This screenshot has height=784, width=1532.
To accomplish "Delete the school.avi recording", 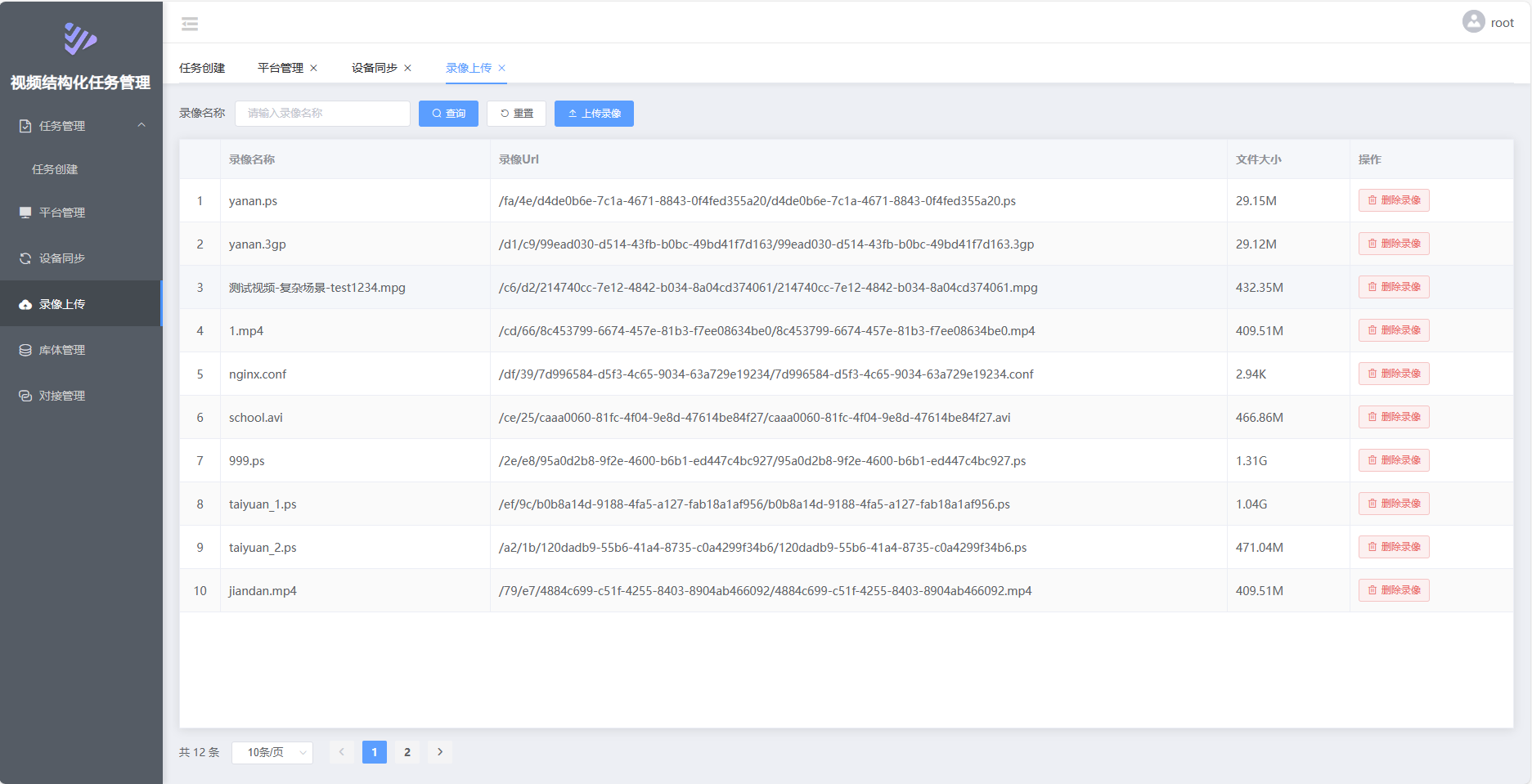I will [1394, 417].
